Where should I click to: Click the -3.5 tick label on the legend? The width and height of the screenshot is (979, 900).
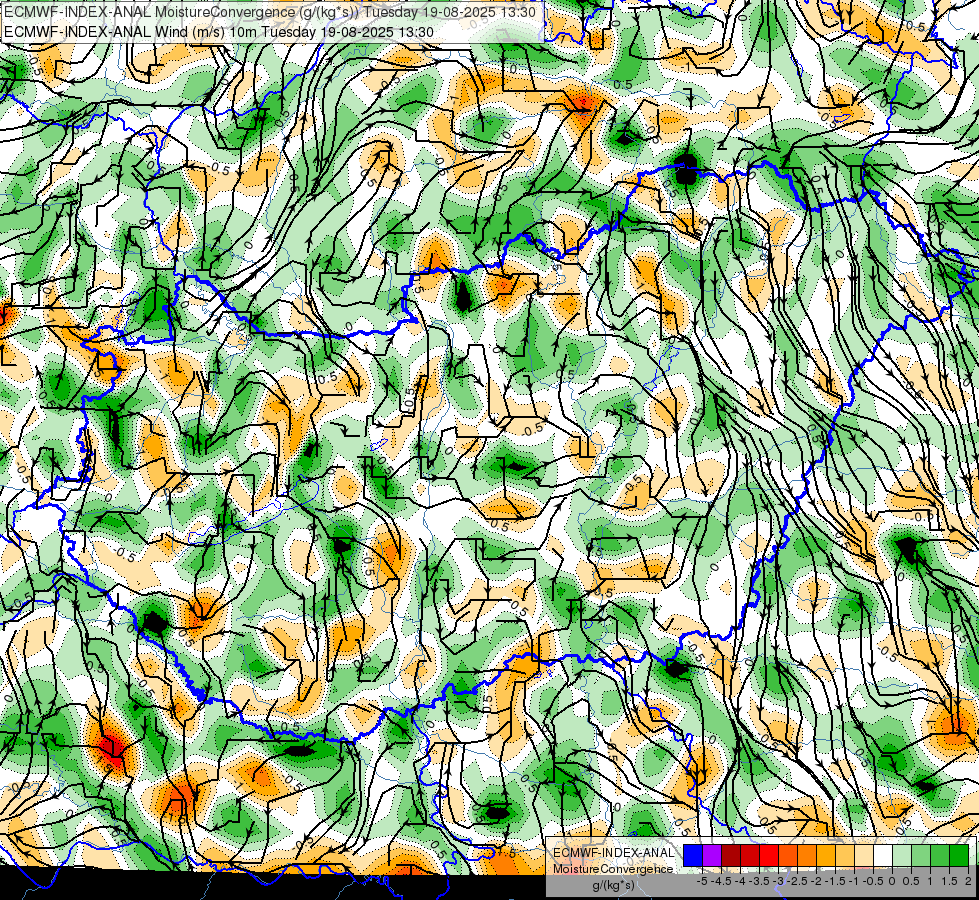[x=760, y=881]
